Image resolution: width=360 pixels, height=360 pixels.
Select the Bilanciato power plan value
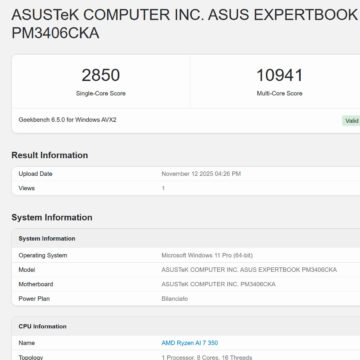pos(174,299)
